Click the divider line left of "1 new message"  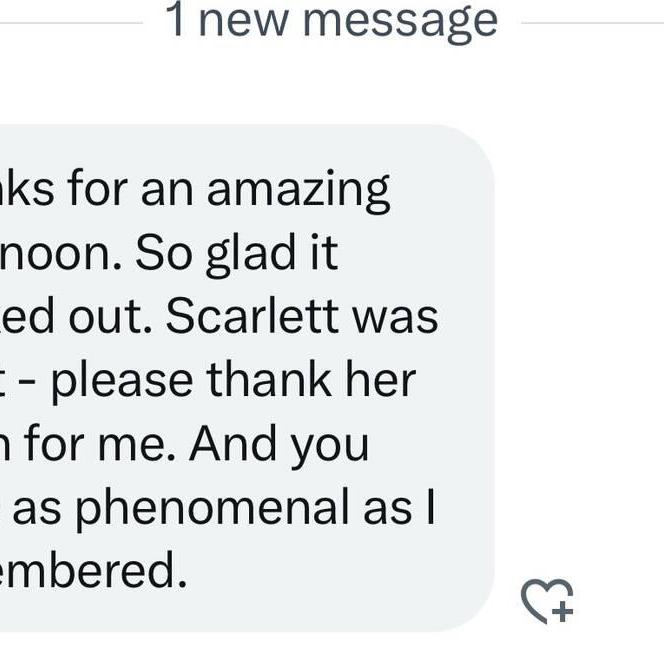pyautogui.click(x=71, y=23)
